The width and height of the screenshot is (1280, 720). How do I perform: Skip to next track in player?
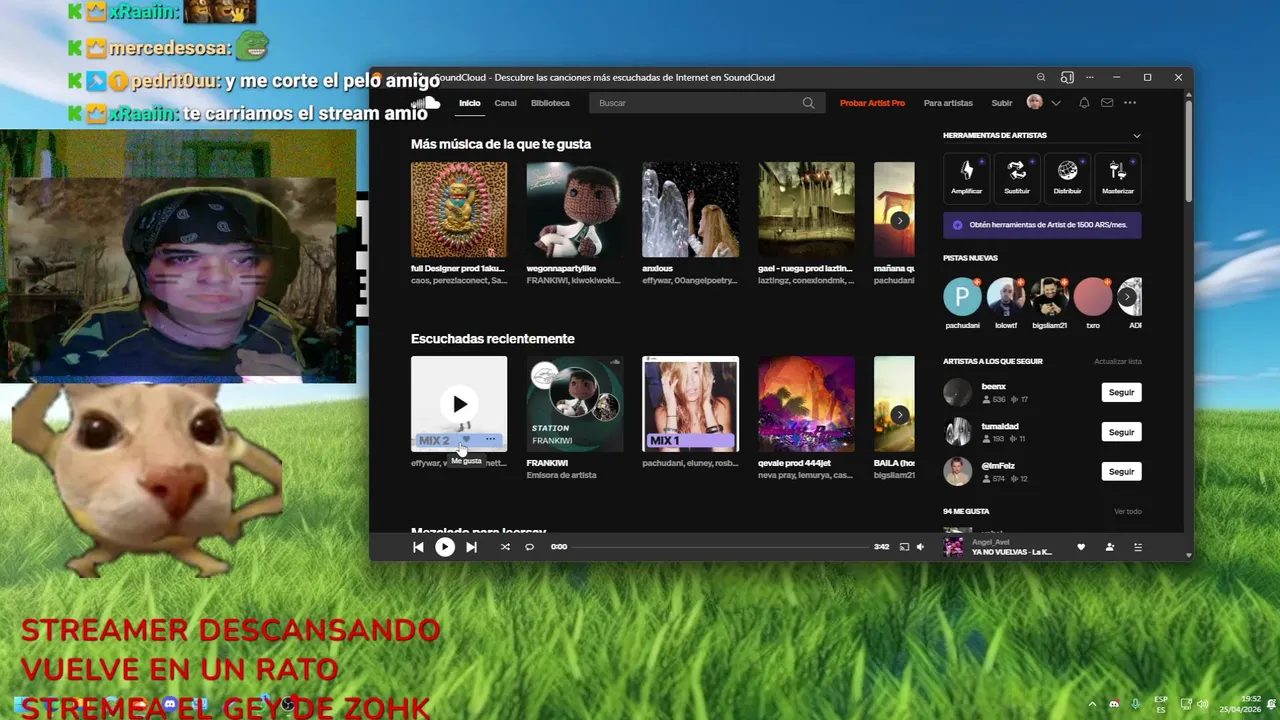point(471,547)
